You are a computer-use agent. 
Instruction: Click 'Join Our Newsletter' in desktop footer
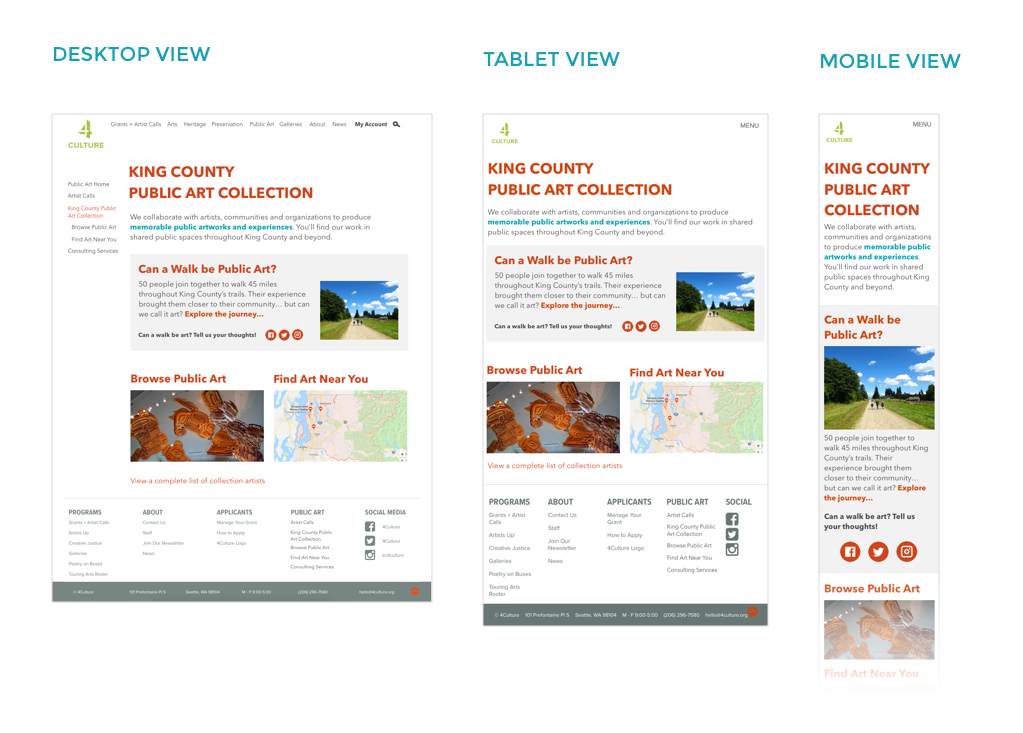[163, 543]
